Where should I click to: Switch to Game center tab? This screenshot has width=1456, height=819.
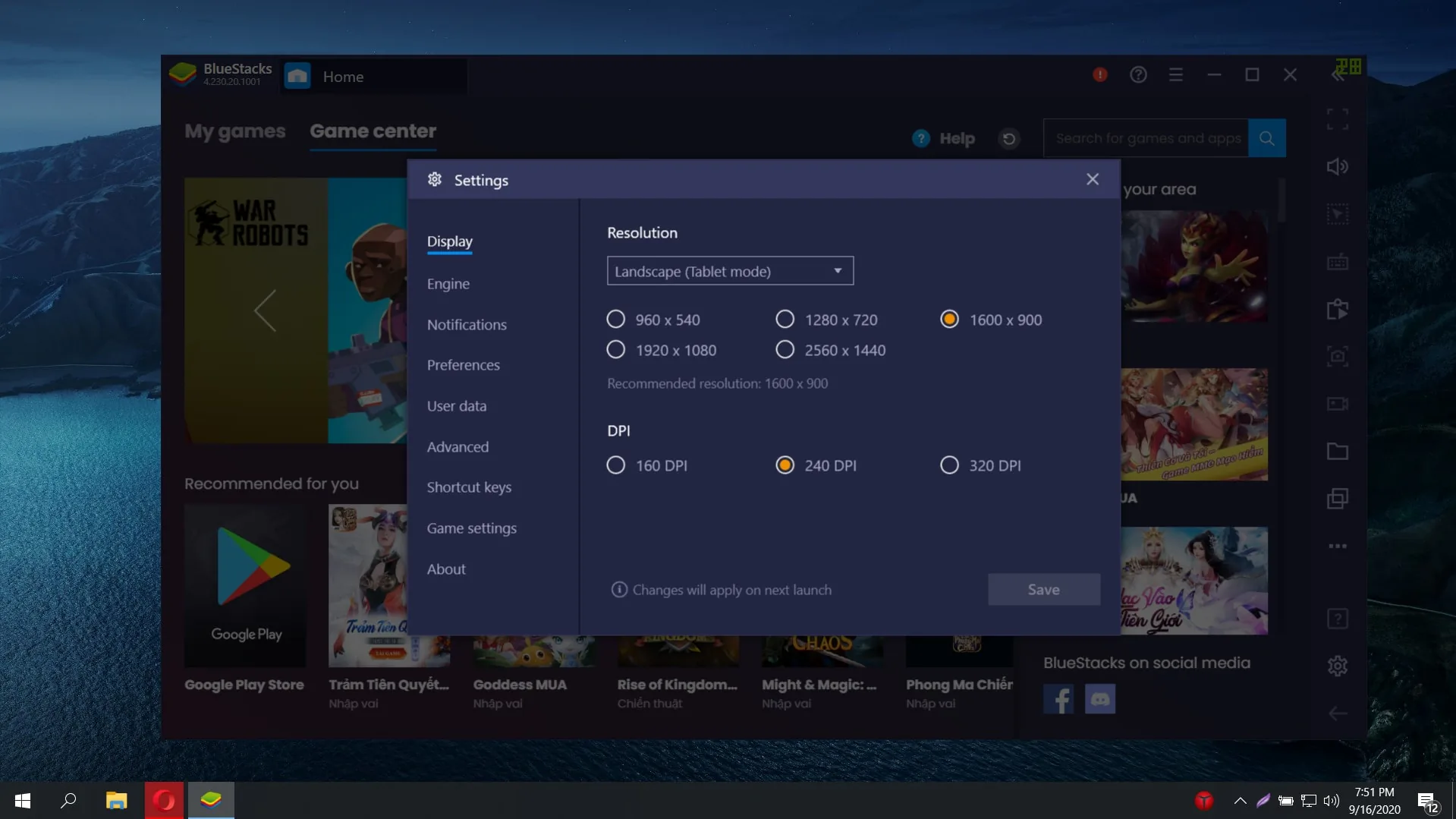[373, 131]
